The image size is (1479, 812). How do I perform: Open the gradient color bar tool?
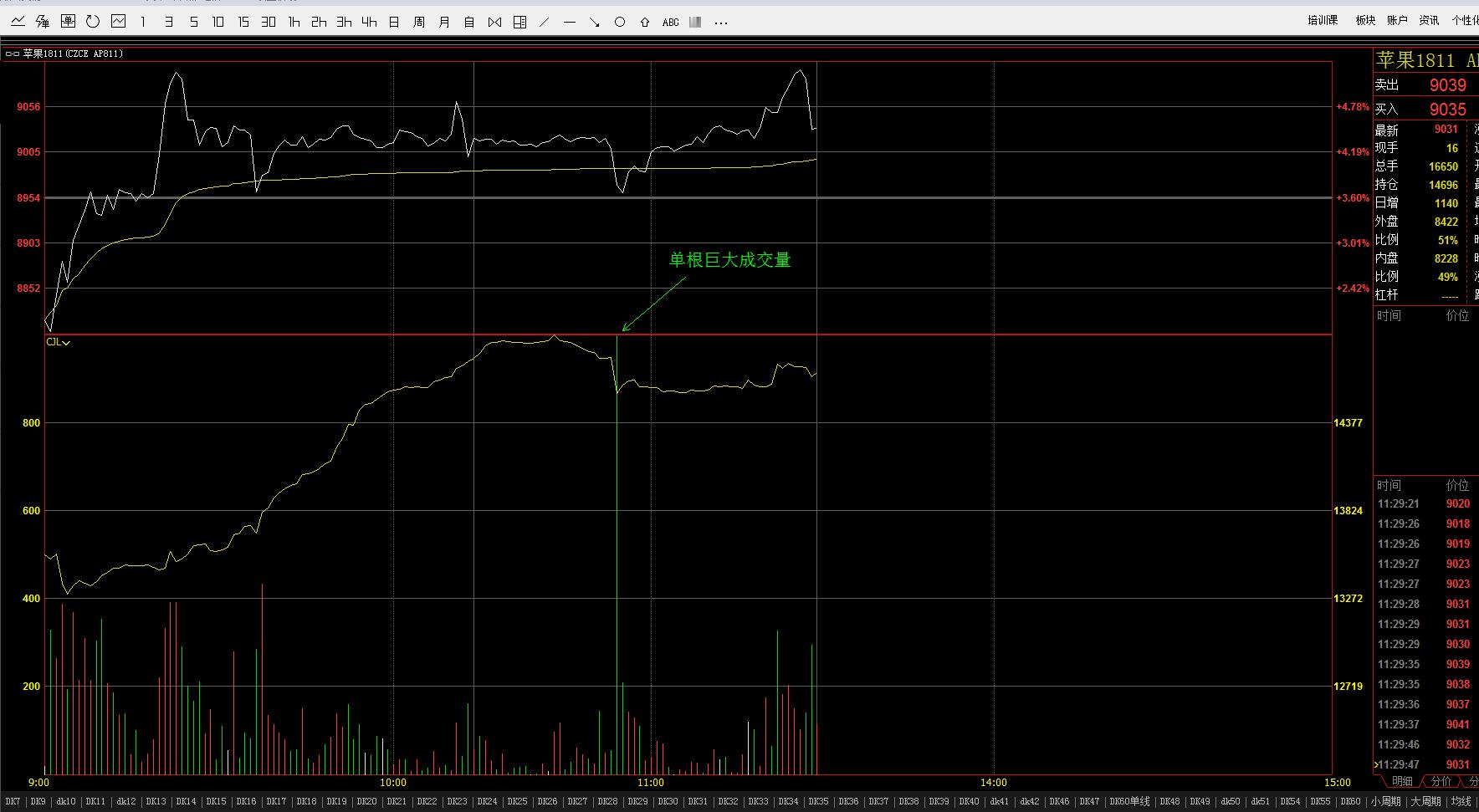pyautogui.click(x=695, y=23)
